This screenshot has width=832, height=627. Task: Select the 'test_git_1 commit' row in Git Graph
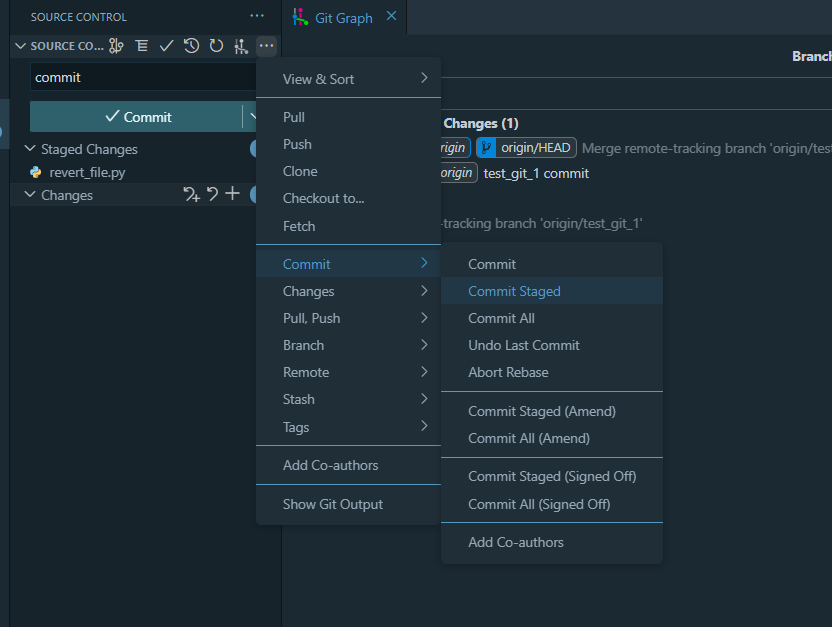pyautogui.click(x=536, y=173)
